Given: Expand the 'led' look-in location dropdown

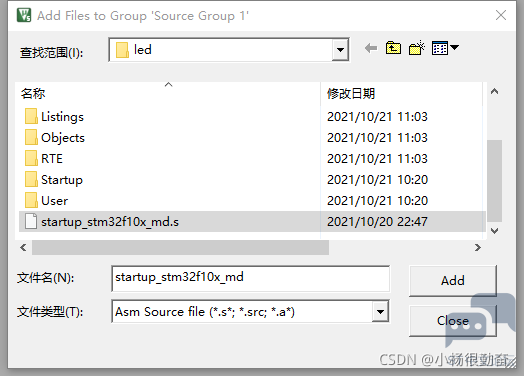Looking at the screenshot, I should 340,50.
